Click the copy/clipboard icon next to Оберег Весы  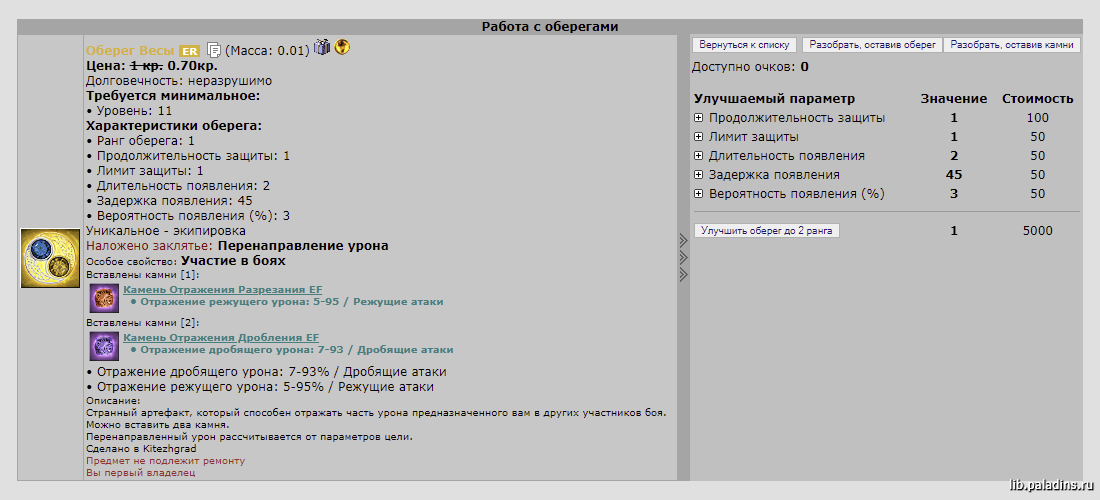(x=214, y=50)
